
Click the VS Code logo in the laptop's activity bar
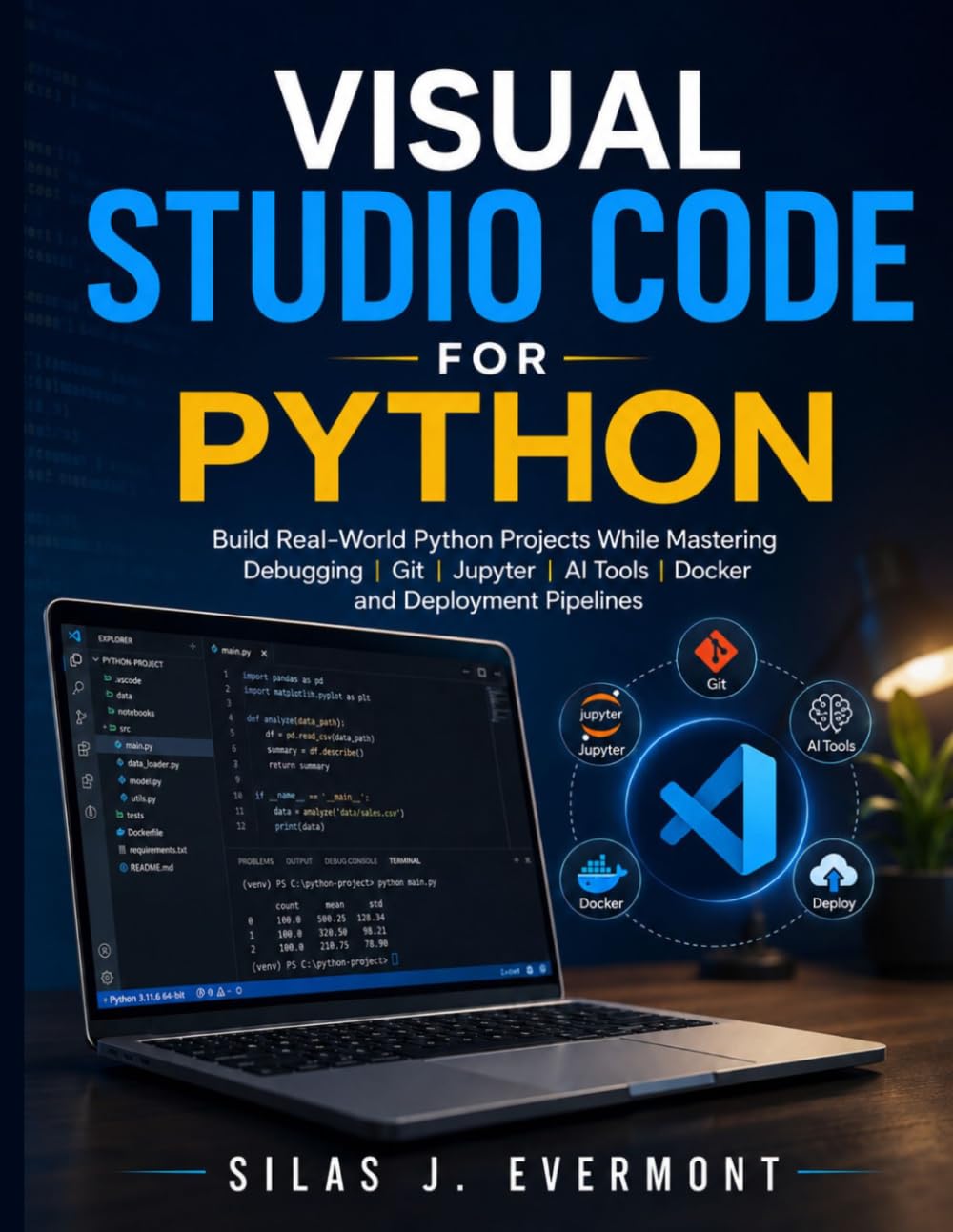coord(73,635)
